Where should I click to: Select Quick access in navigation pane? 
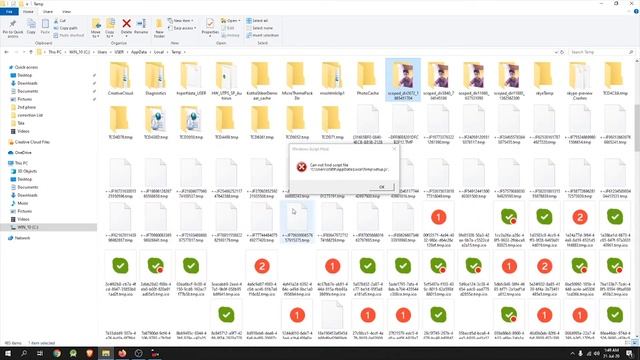coord(26,67)
